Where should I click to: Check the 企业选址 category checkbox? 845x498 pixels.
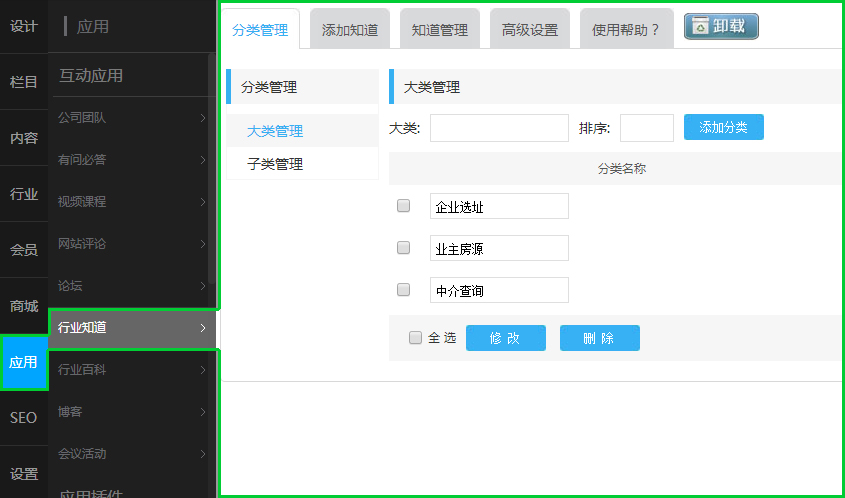(x=404, y=206)
